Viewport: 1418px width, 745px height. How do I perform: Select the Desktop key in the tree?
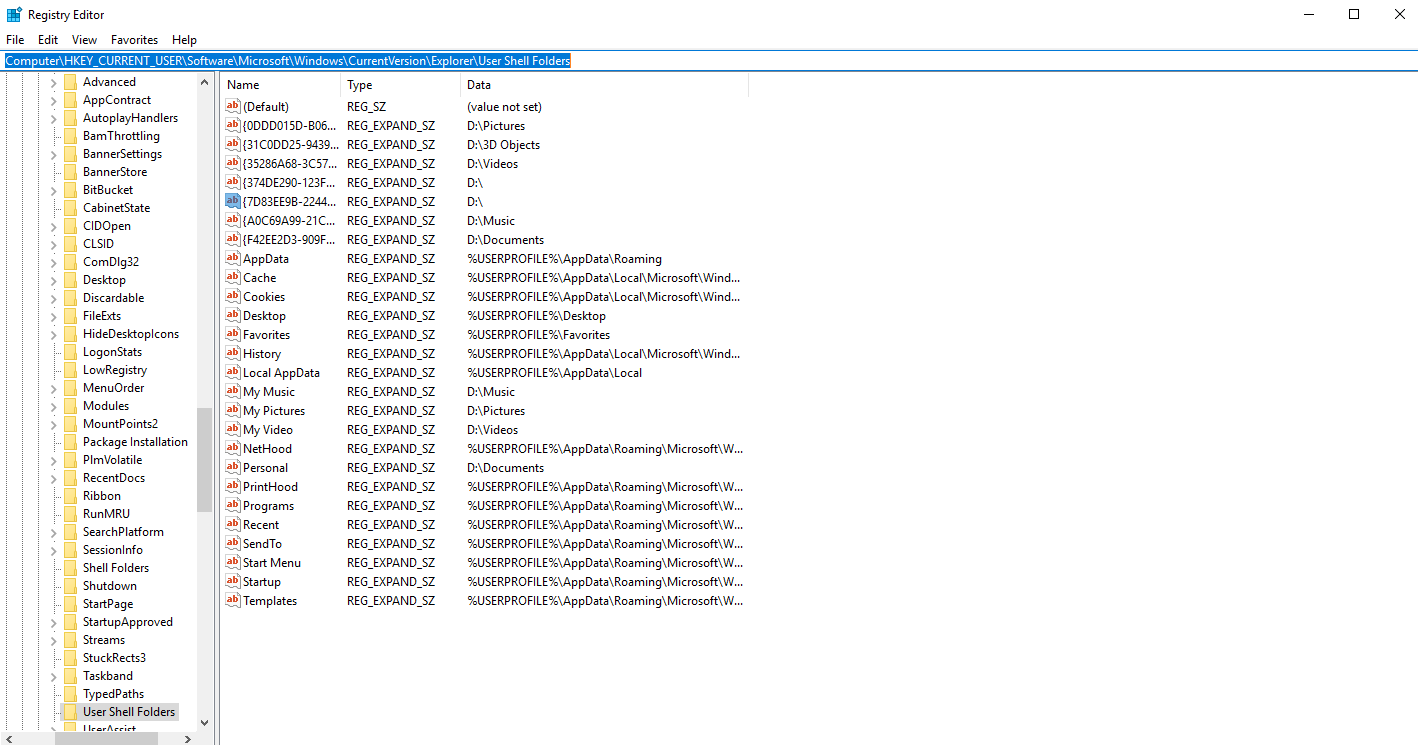tap(104, 280)
